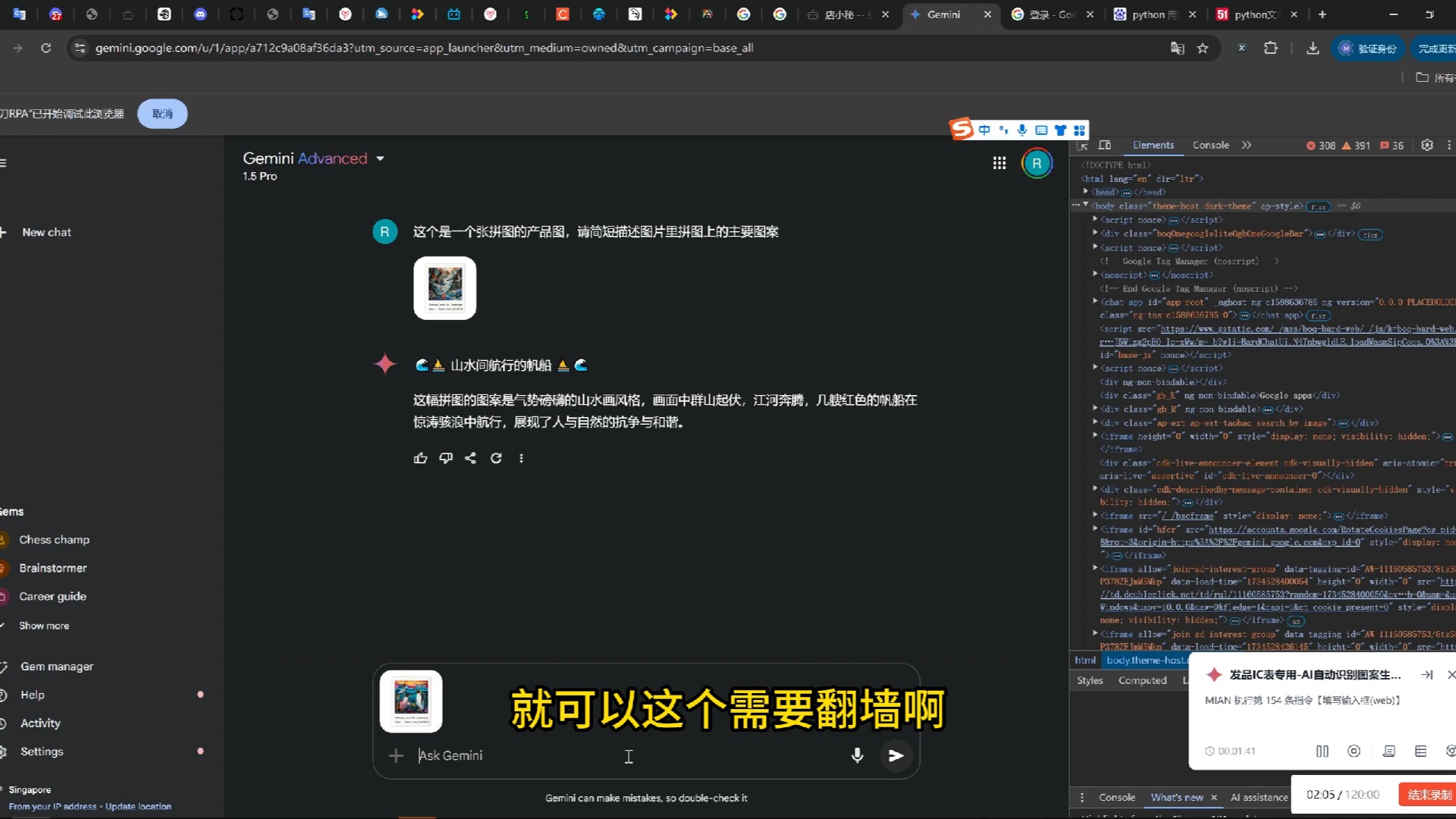1456x819 pixels.
Task: Open the DevTools more options kebab menu
Action: [x=1448, y=145]
